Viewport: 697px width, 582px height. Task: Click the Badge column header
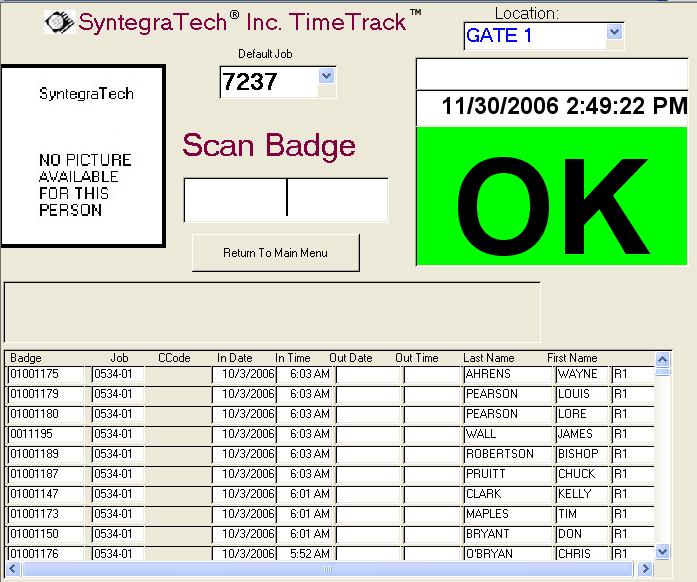pos(26,358)
